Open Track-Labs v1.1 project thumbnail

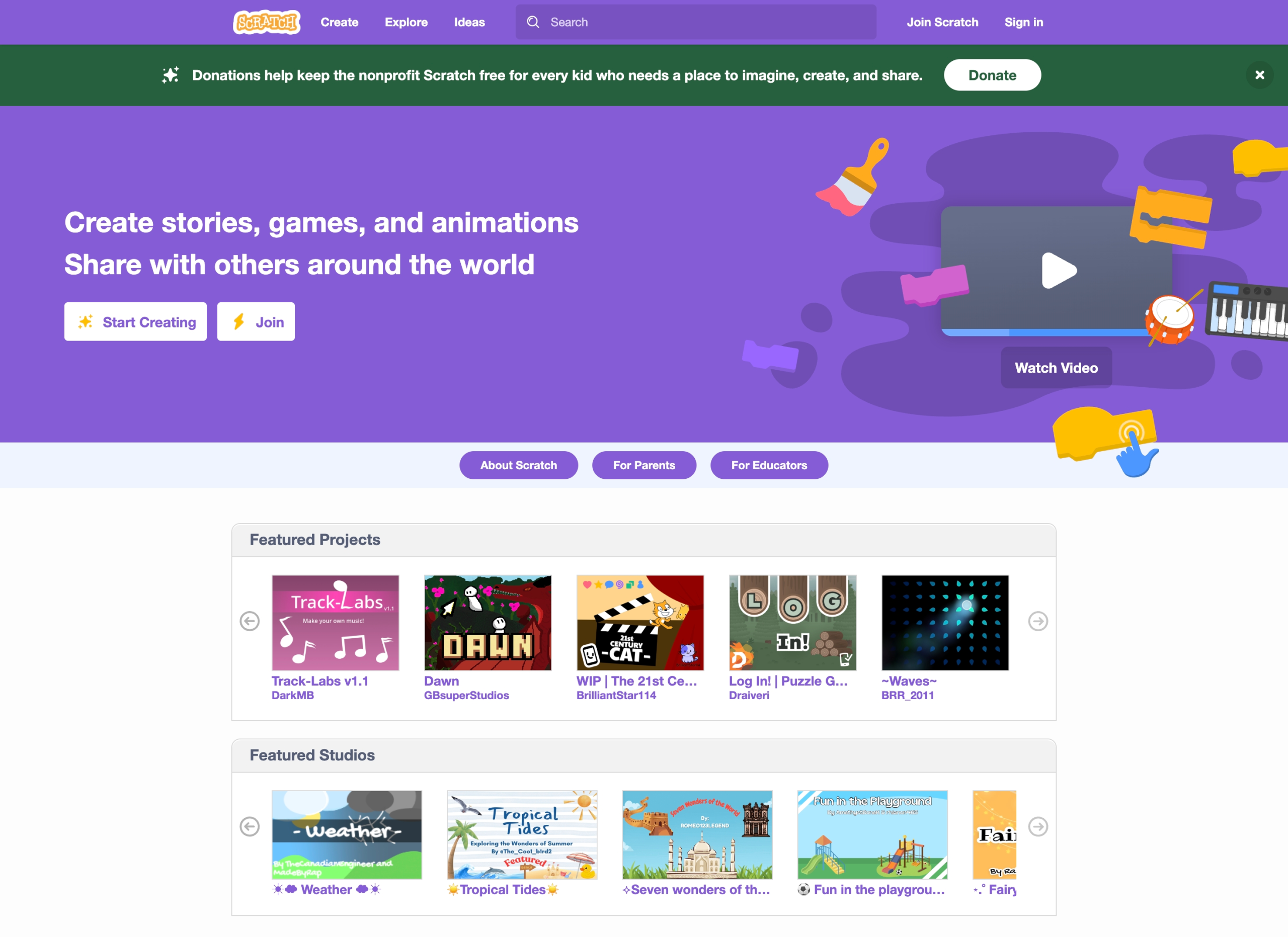[335, 623]
